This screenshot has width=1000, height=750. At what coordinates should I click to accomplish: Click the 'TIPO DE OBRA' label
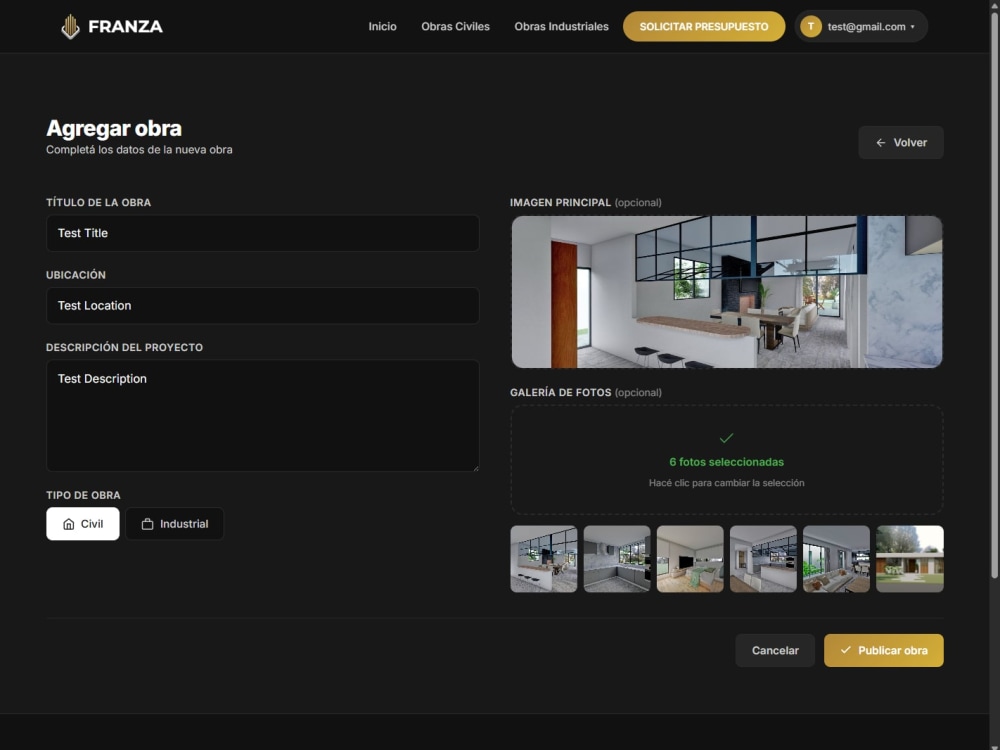(83, 495)
